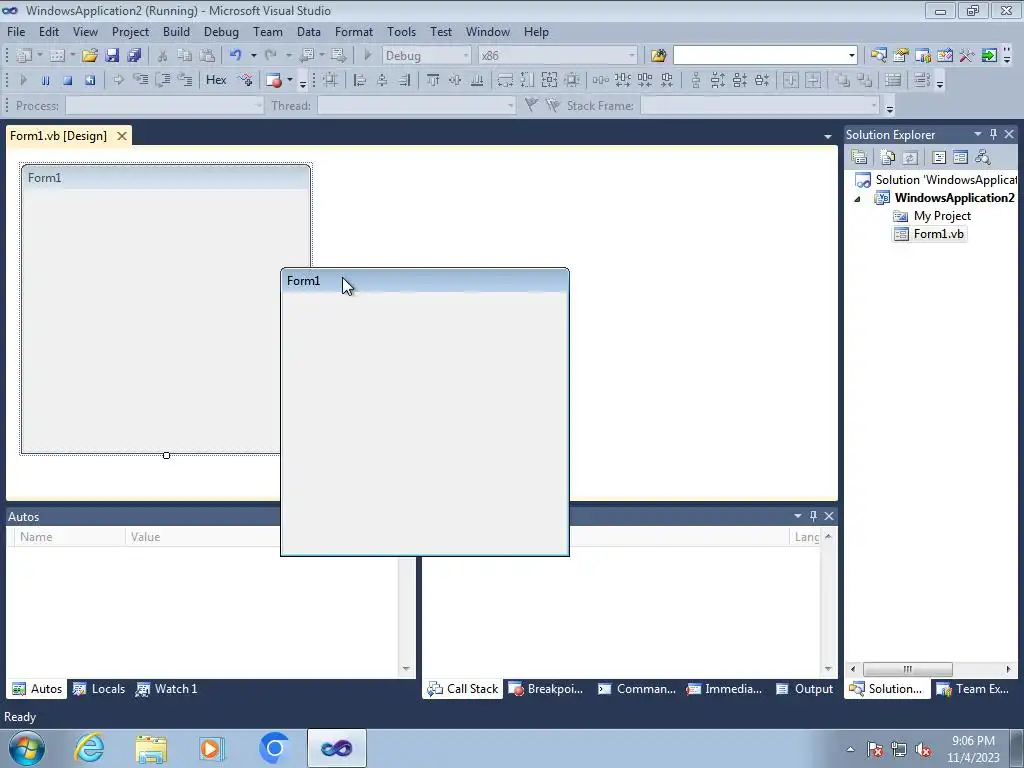
Task: Click the Restart debugging icon
Action: pos(89,80)
